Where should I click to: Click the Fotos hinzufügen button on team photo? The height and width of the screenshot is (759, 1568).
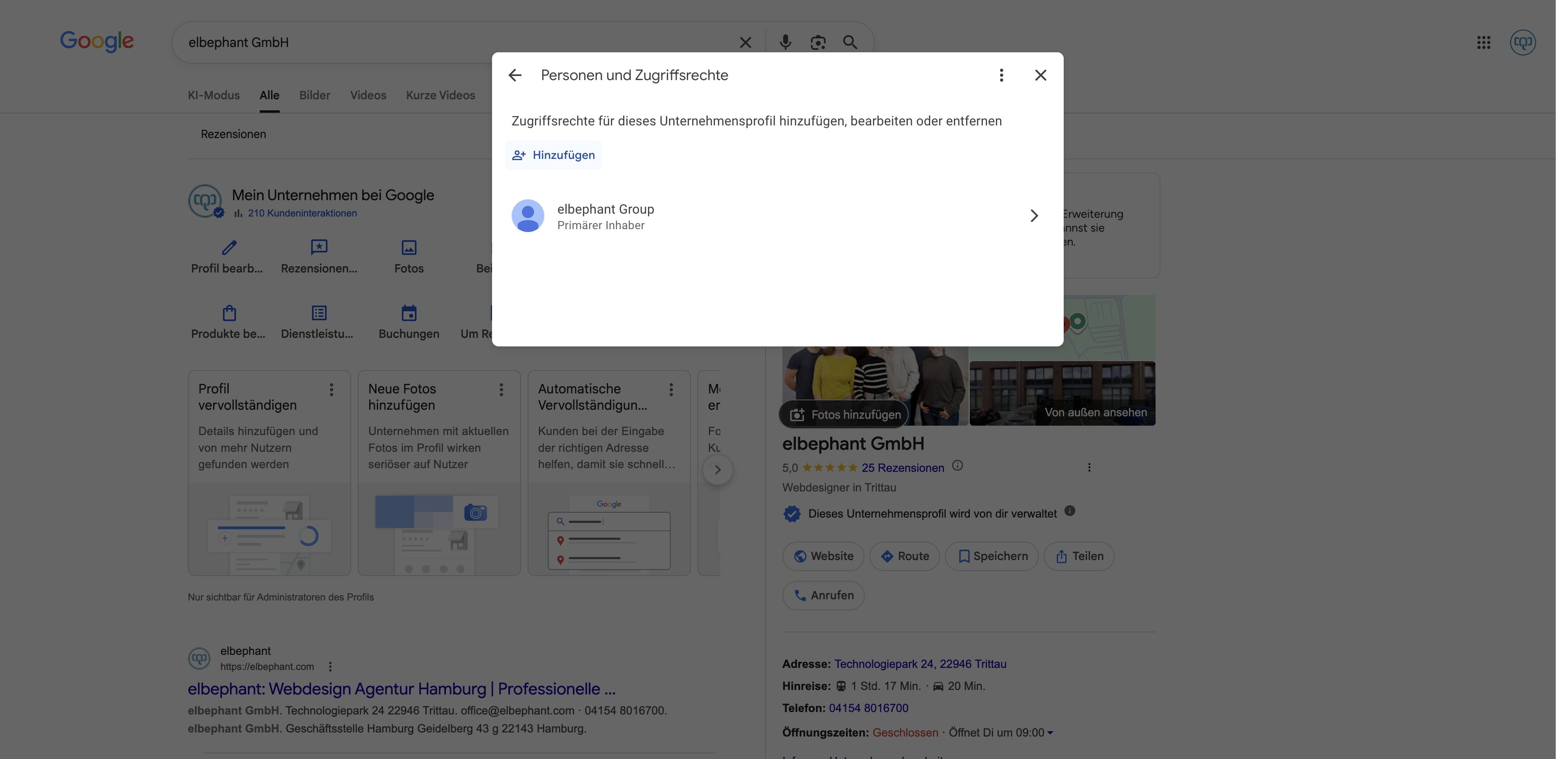844,415
